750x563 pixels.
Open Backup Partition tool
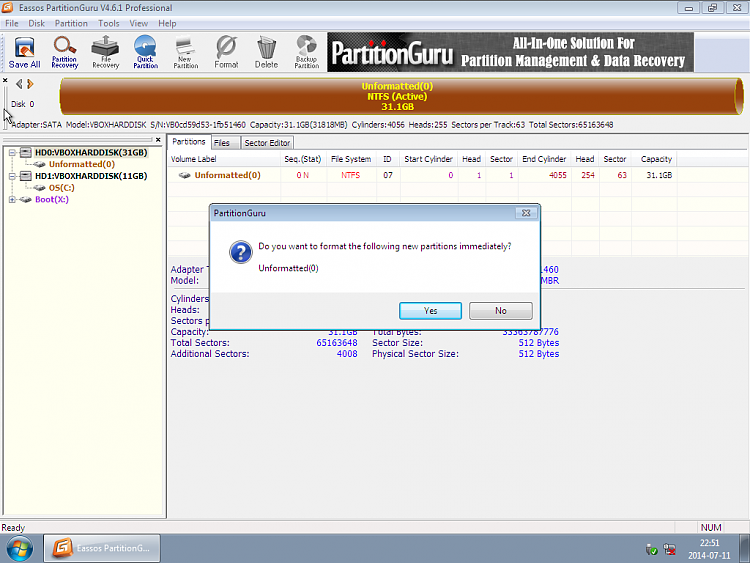pyautogui.click(x=307, y=53)
